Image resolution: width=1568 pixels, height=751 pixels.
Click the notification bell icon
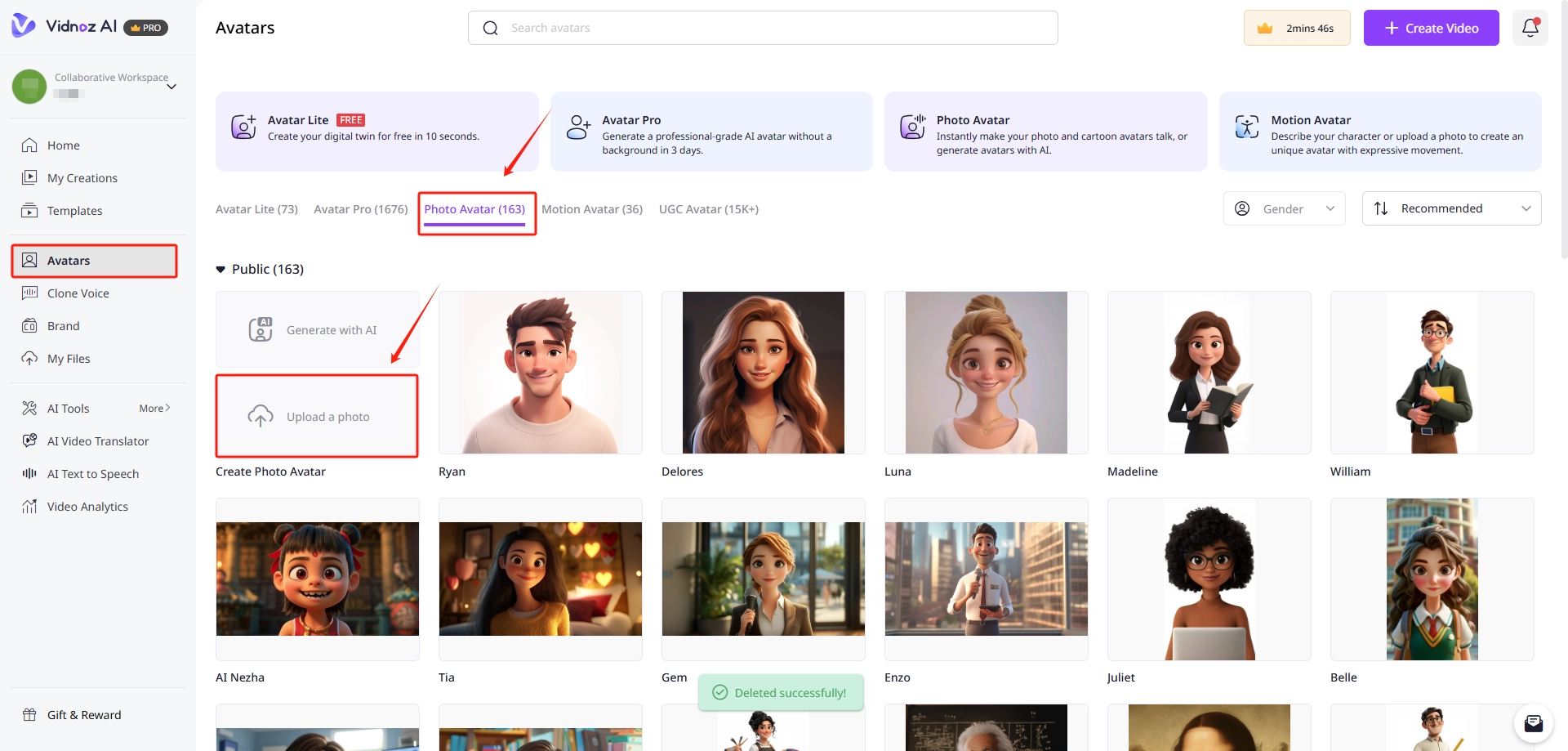1530,28
